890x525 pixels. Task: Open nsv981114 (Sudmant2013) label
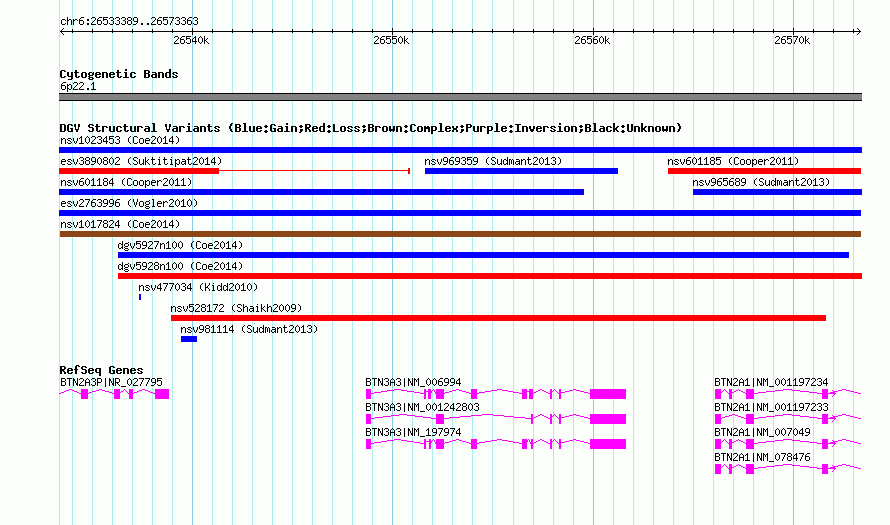coord(249,329)
